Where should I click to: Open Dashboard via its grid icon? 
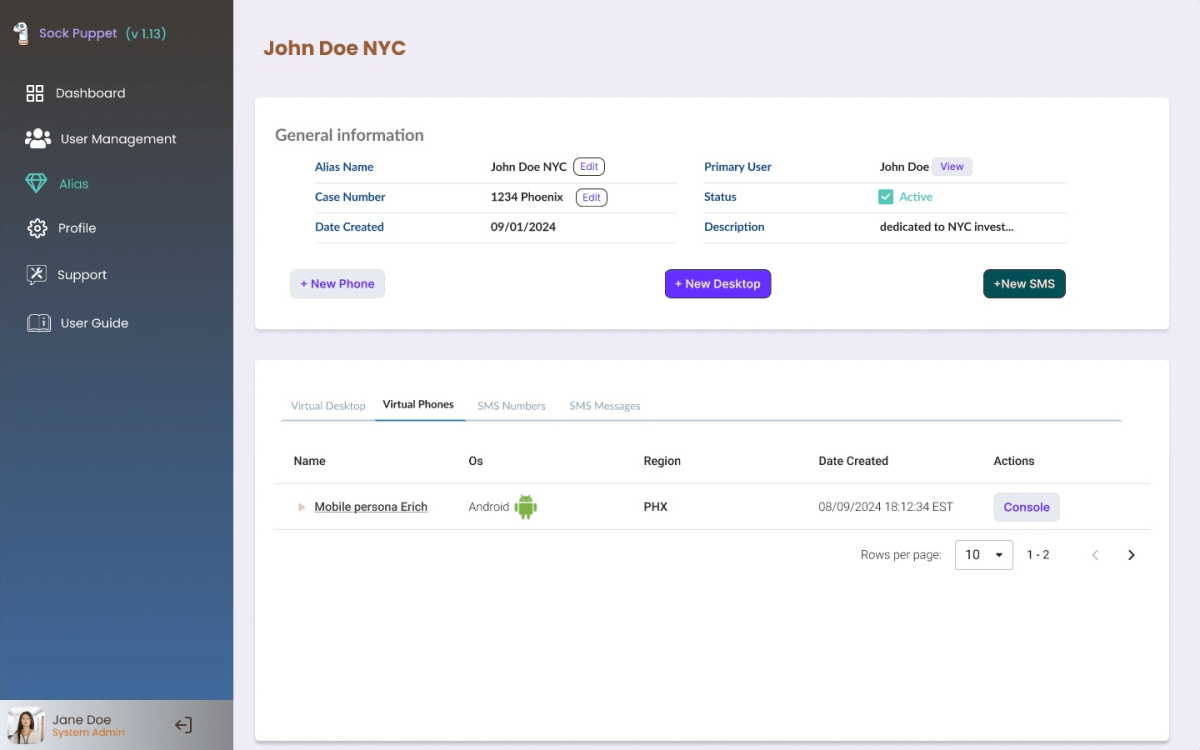pyautogui.click(x=35, y=93)
